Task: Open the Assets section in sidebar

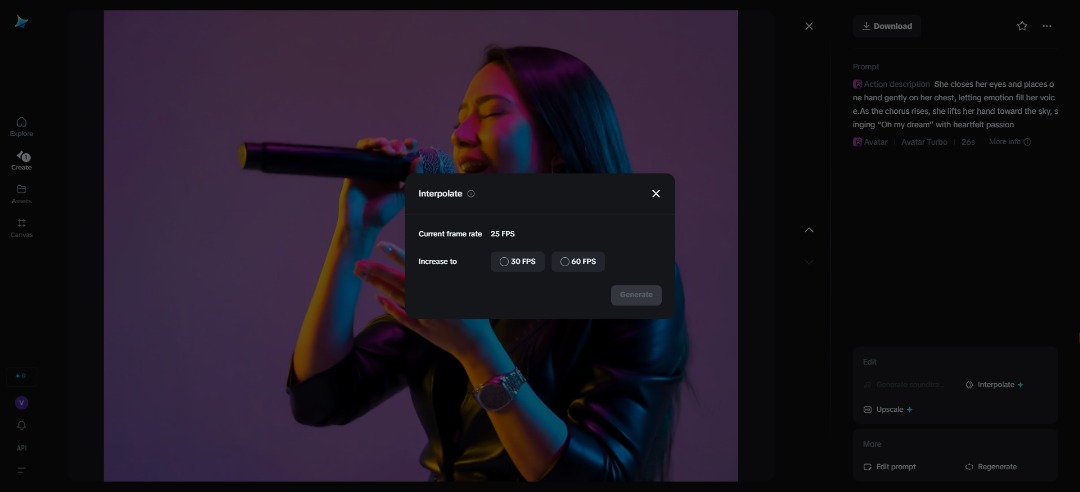Action: coord(21,194)
